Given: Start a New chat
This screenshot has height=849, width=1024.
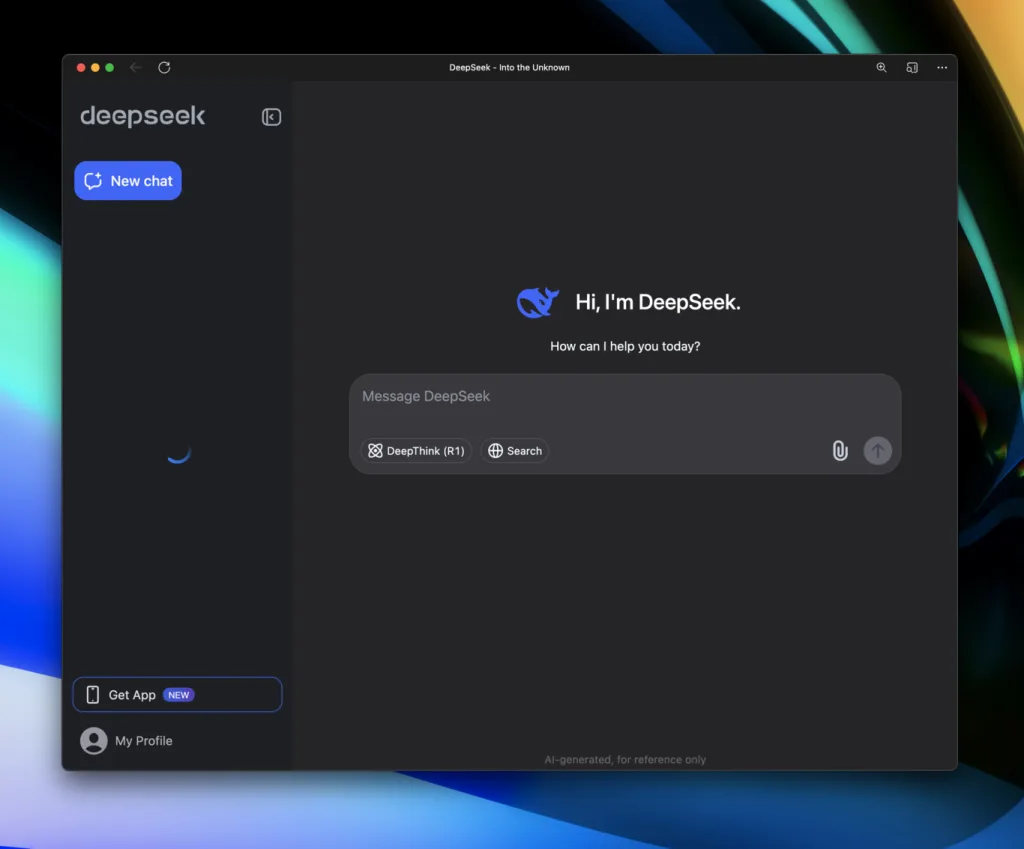Looking at the screenshot, I should point(128,181).
